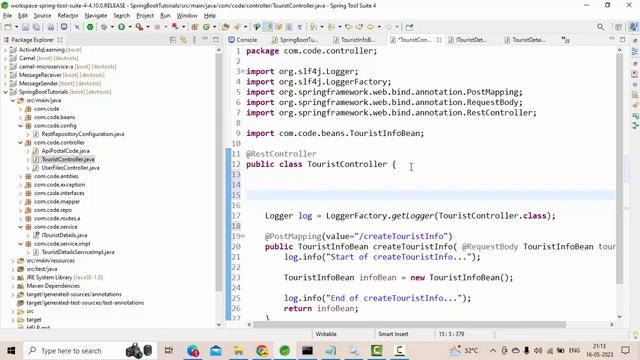The width and height of the screenshot is (640, 360).
Task: Click the green Boot Dashboard toolbar icon
Action: coord(90,27)
